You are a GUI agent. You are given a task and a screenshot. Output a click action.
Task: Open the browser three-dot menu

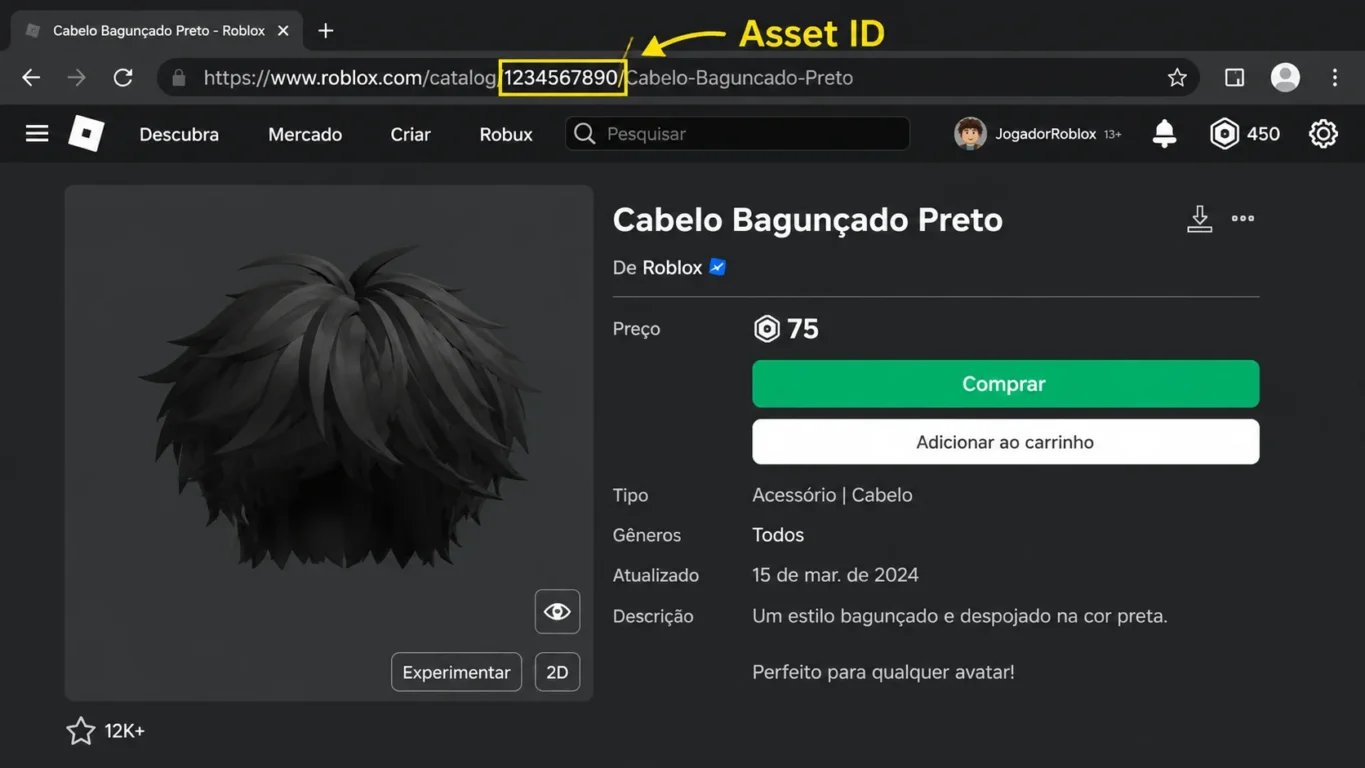(1335, 78)
